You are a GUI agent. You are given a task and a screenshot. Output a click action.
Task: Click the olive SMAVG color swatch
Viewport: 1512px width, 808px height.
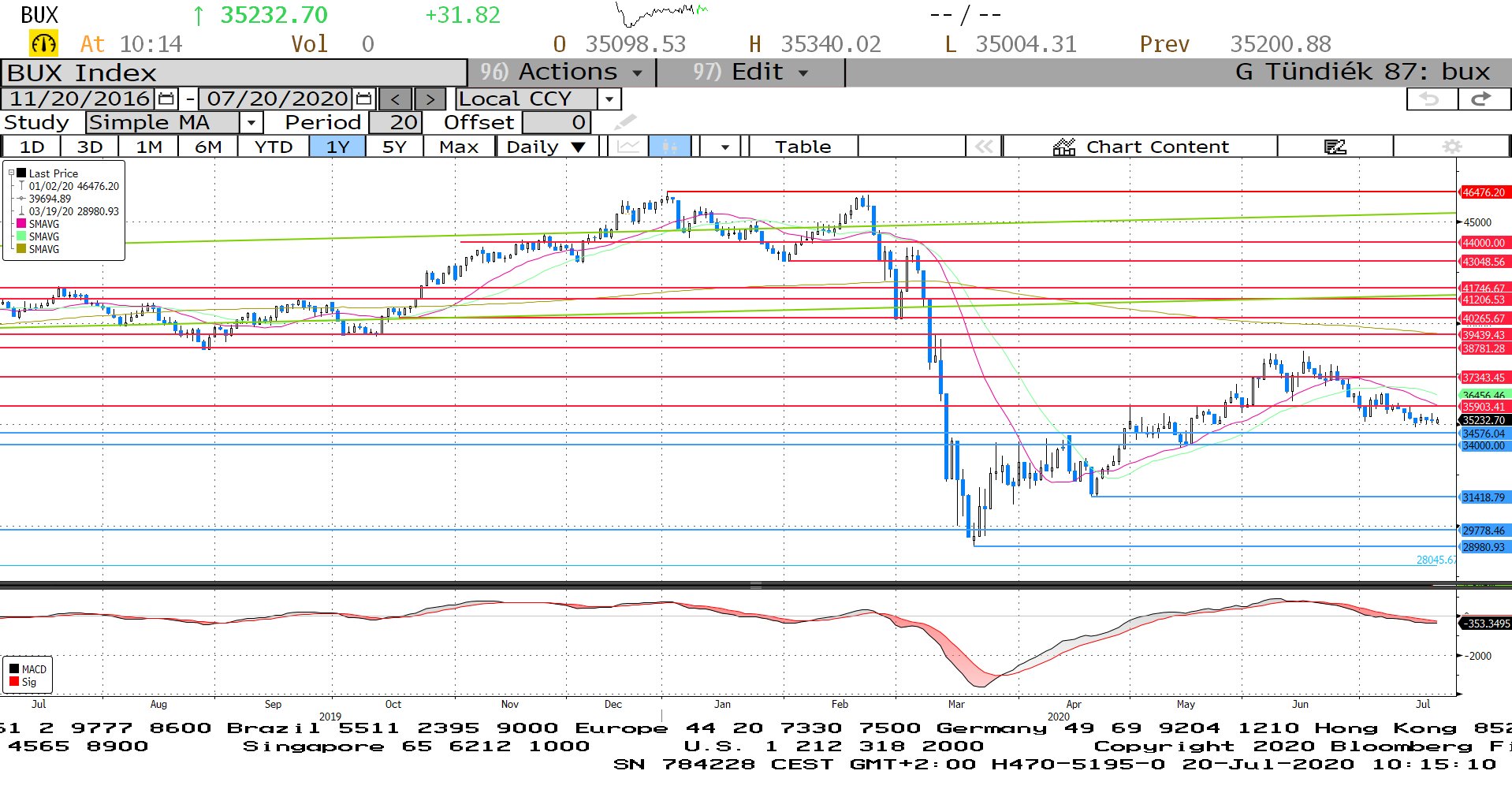tap(21, 249)
